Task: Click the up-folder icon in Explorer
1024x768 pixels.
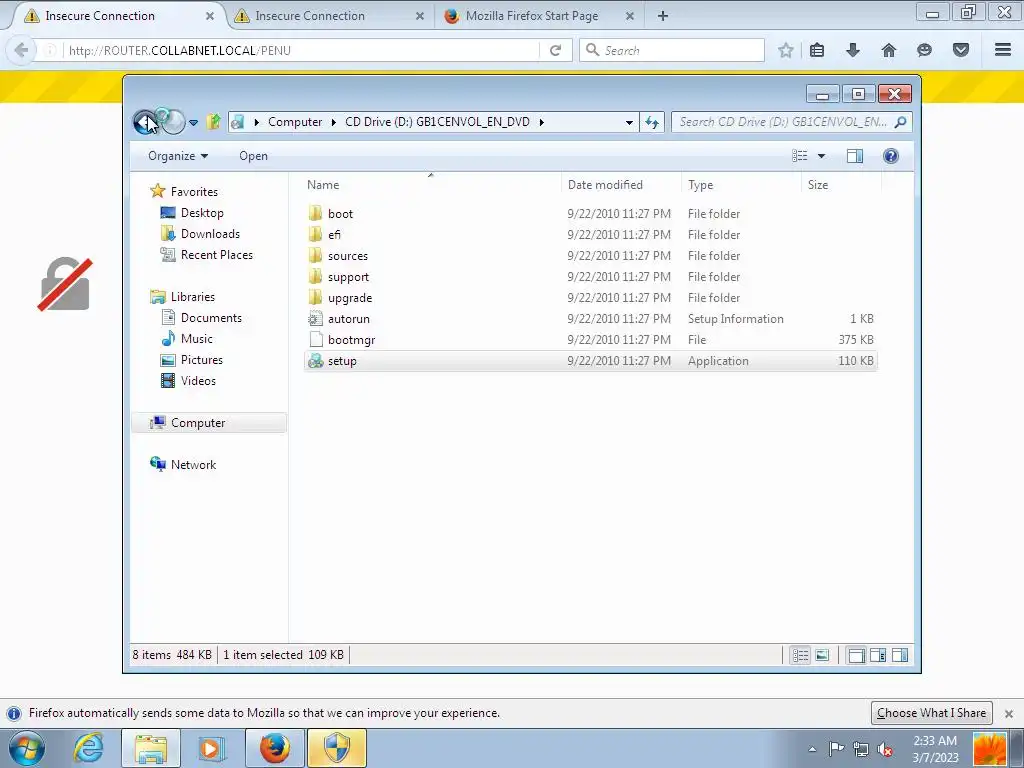Action: click(x=213, y=121)
